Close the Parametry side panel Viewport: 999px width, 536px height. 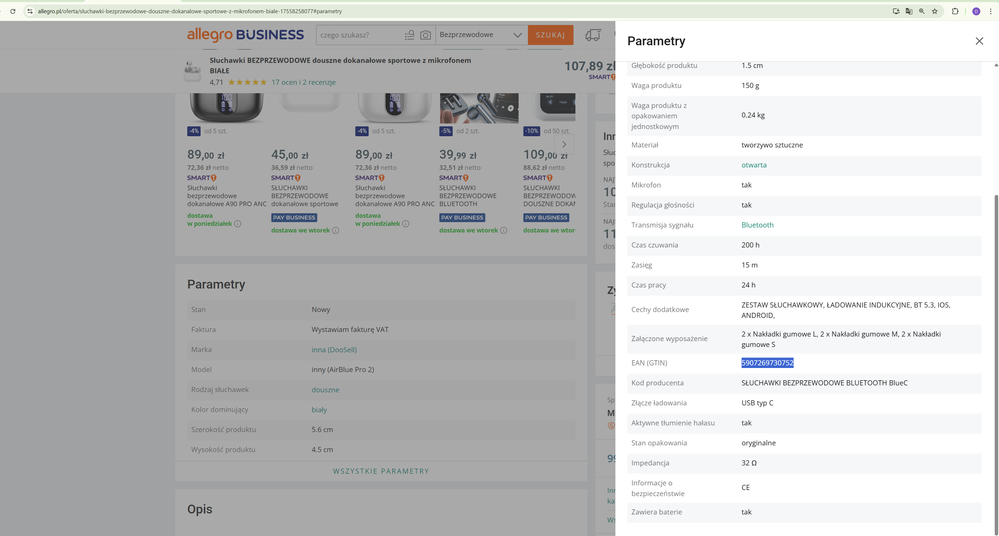point(979,41)
